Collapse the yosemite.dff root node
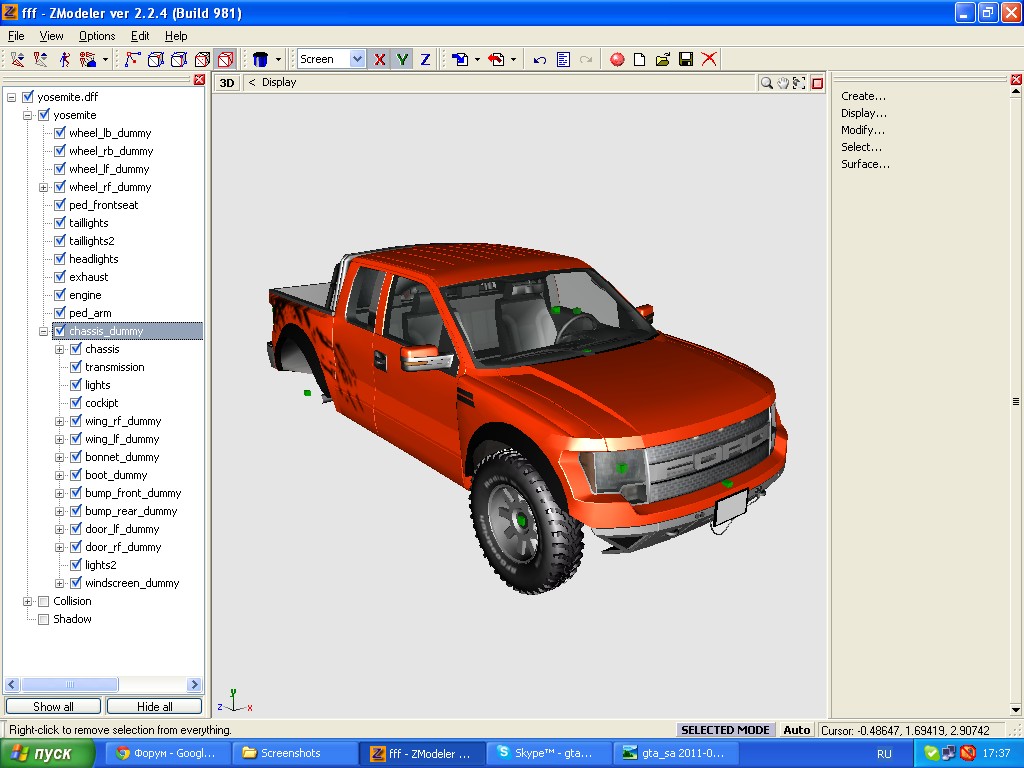This screenshot has width=1024, height=768. (12, 97)
